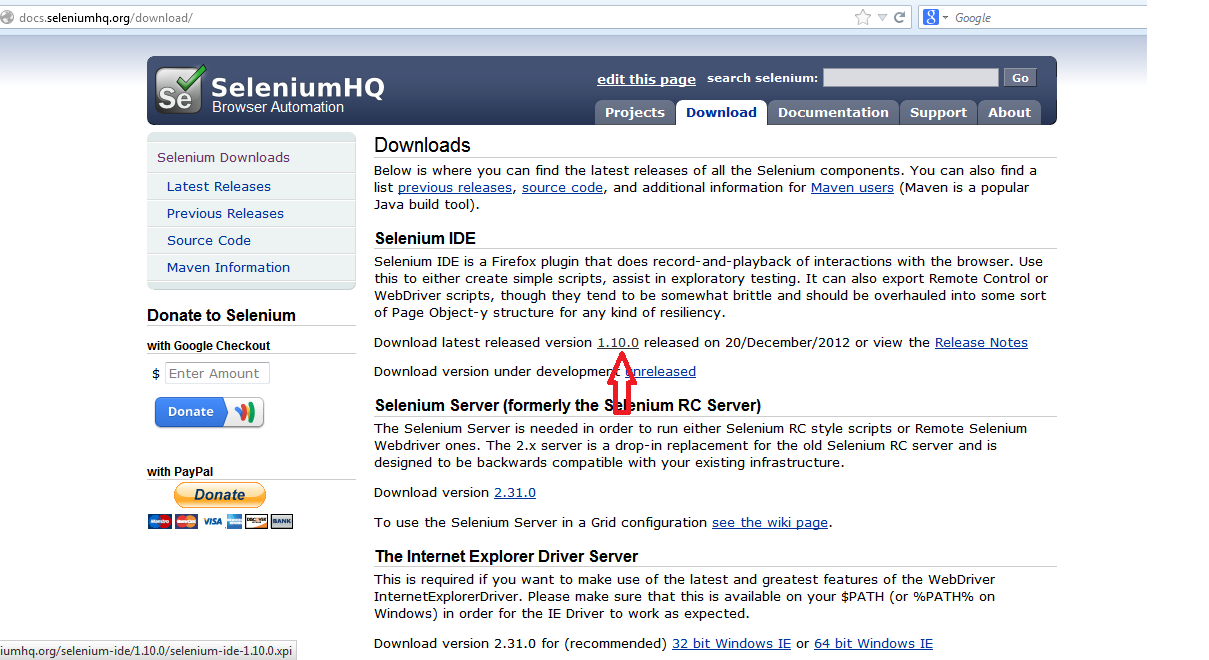1209x660 pixels.
Task: Bookmark page with the star icon
Action: 863,18
